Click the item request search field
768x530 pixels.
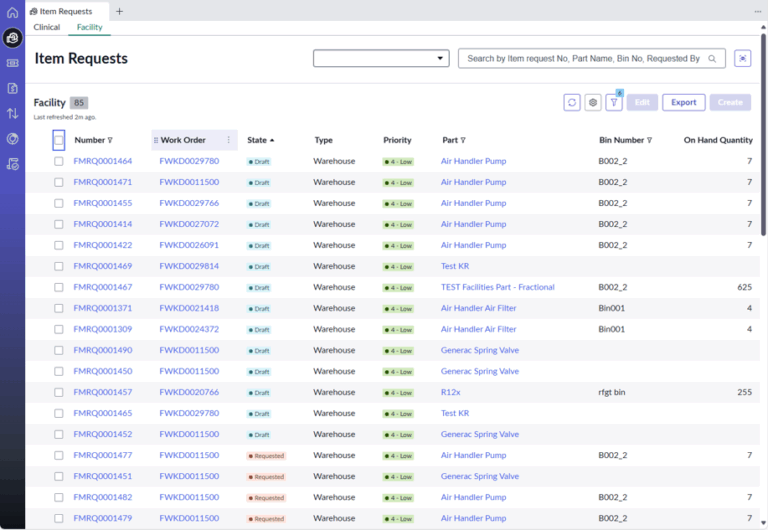pos(585,59)
